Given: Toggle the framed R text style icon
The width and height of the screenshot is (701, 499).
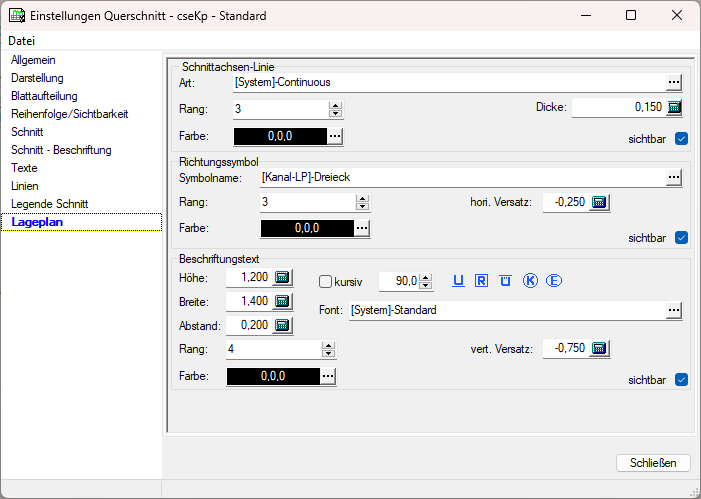Looking at the screenshot, I should pyautogui.click(x=481, y=281).
